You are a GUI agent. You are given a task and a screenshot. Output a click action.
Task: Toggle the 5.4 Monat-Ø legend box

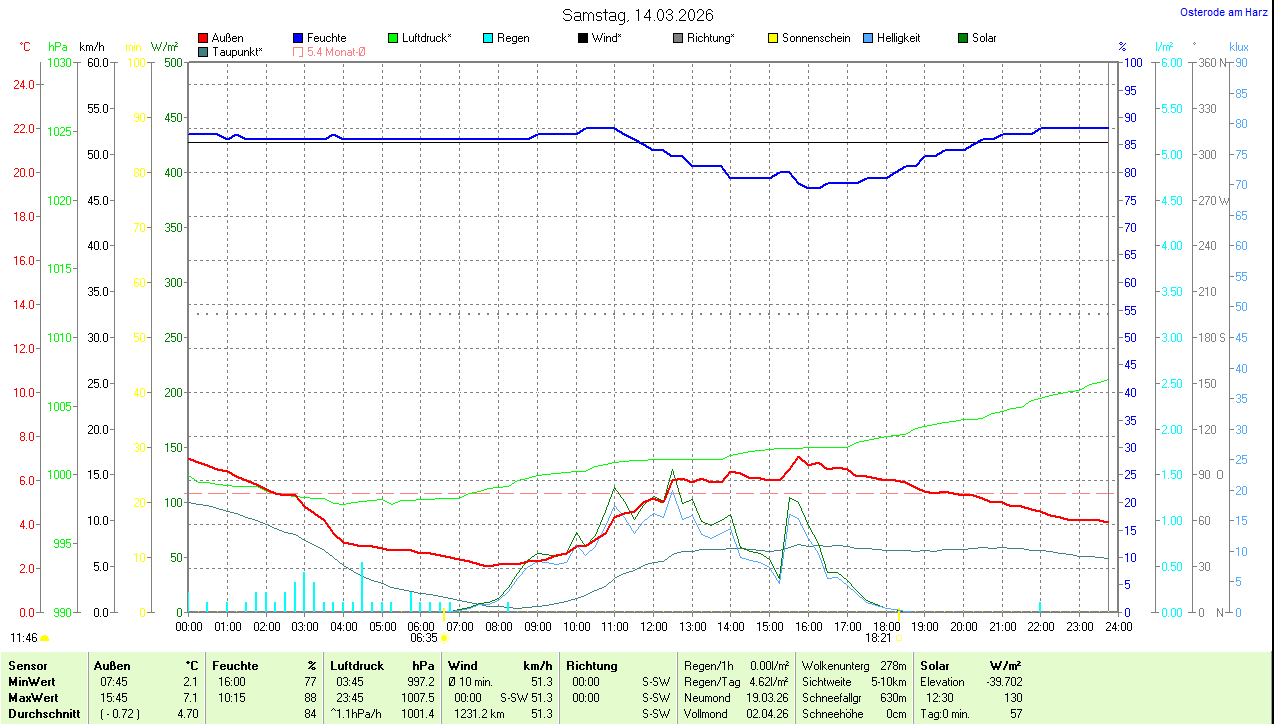click(299, 52)
